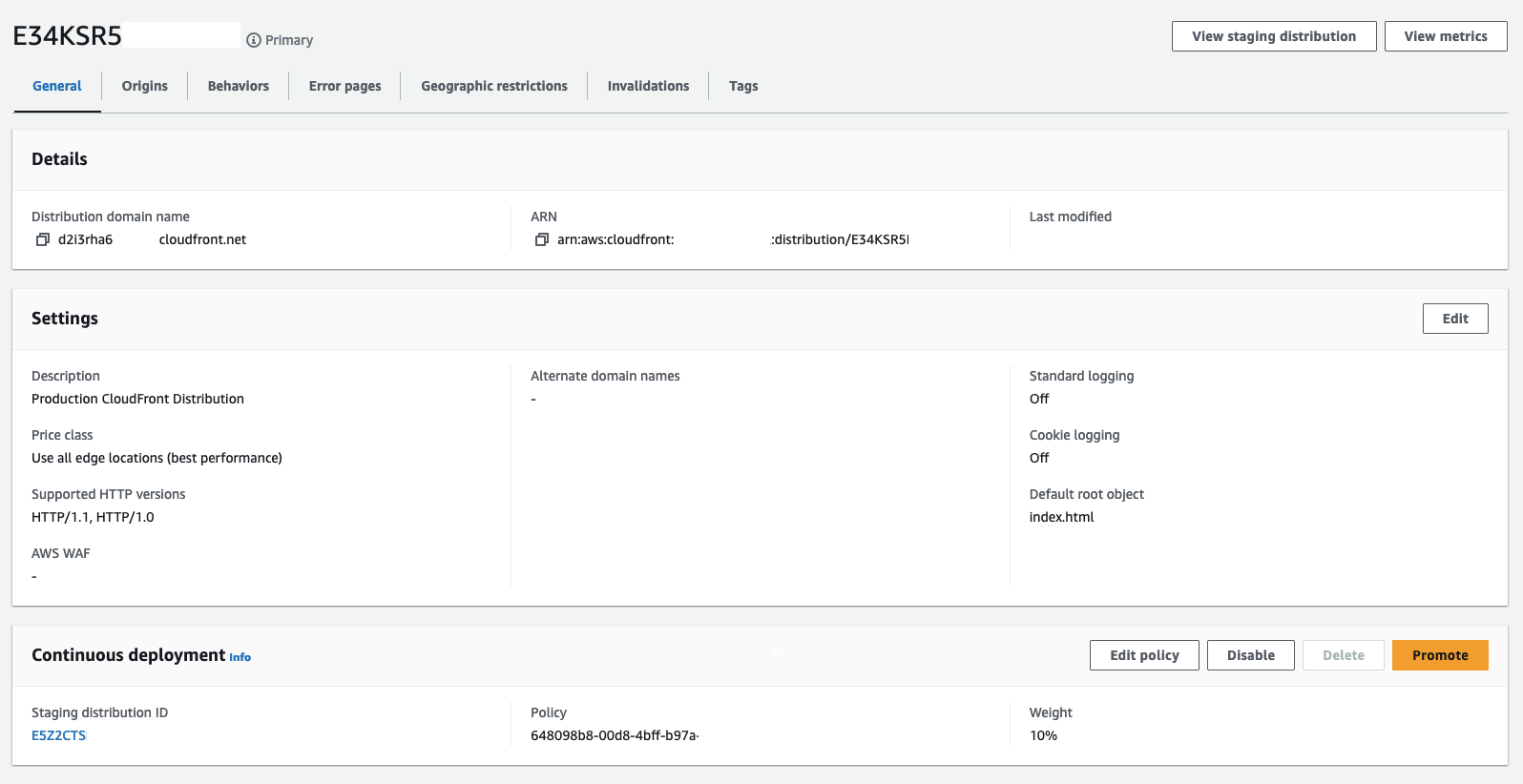Click 'Use all edge locations (best performance)'

point(156,458)
